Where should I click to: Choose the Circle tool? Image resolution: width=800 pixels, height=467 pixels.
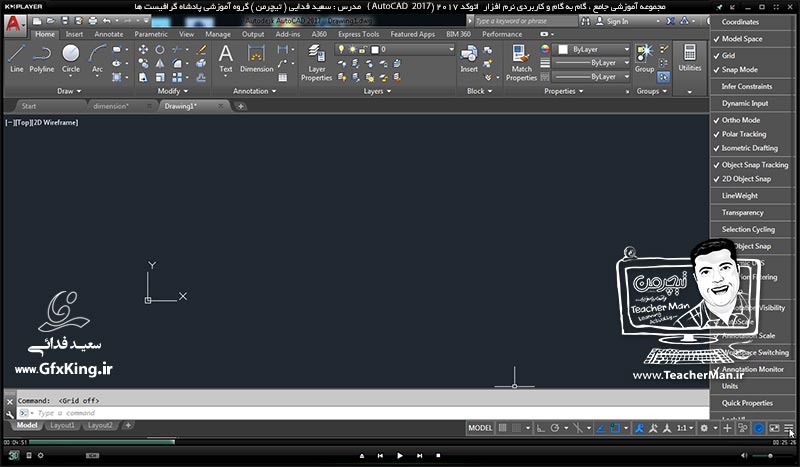pos(71,58)
